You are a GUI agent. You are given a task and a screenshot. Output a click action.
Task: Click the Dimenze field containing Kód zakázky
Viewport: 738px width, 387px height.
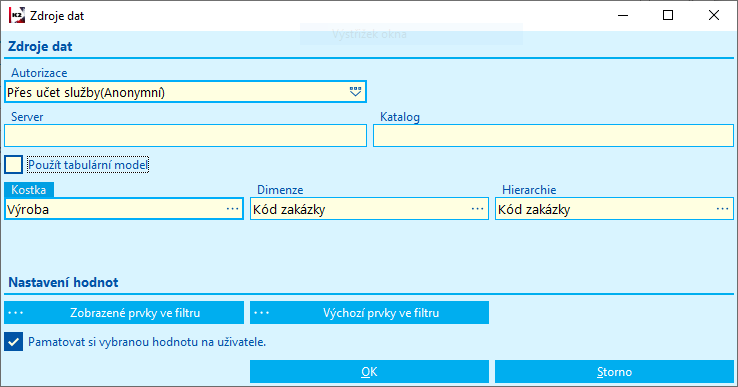click(369, 209)
